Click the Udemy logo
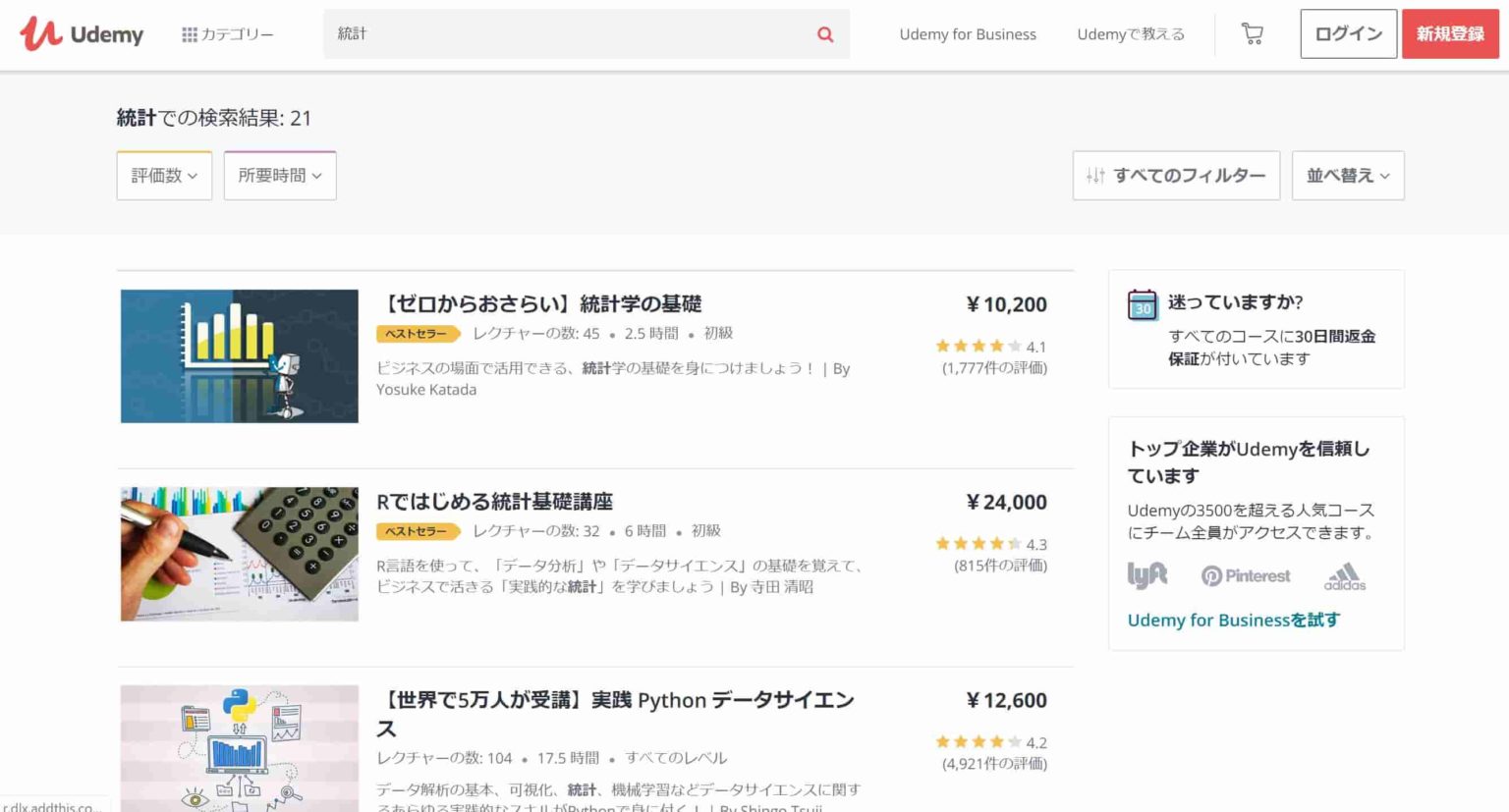This screenshot has height=812, width=1509. [82, 34]
